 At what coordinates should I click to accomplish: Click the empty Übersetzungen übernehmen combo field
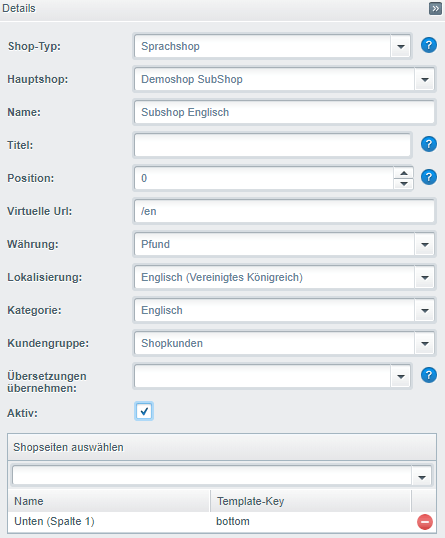(x=262, y=376)
